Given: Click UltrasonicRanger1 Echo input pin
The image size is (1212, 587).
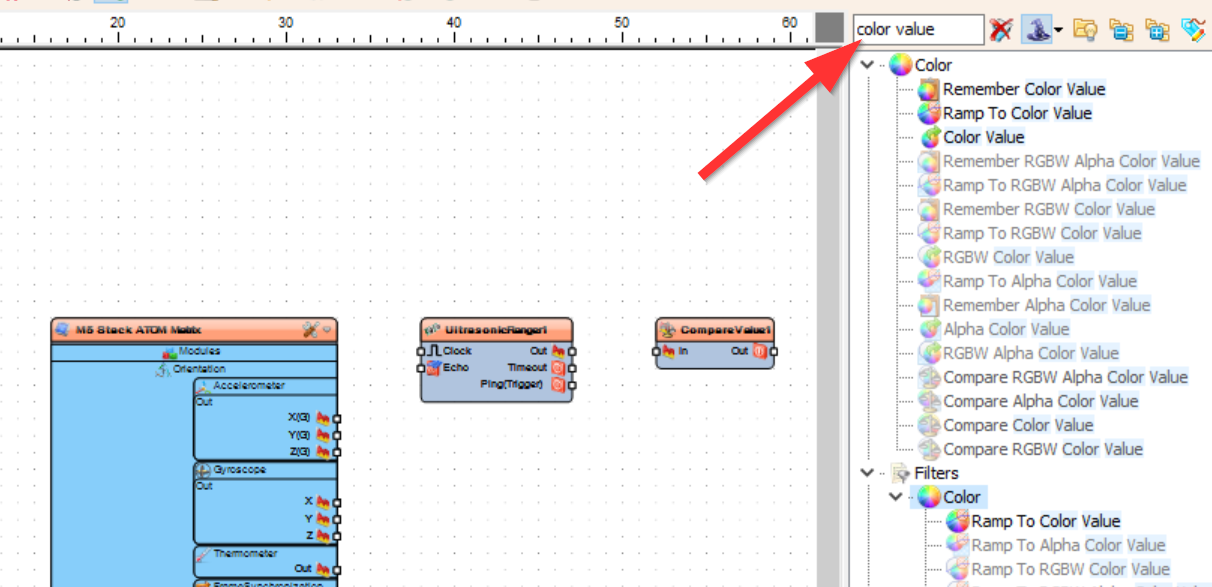Looking at the screenshot, I should pos(421,368).
